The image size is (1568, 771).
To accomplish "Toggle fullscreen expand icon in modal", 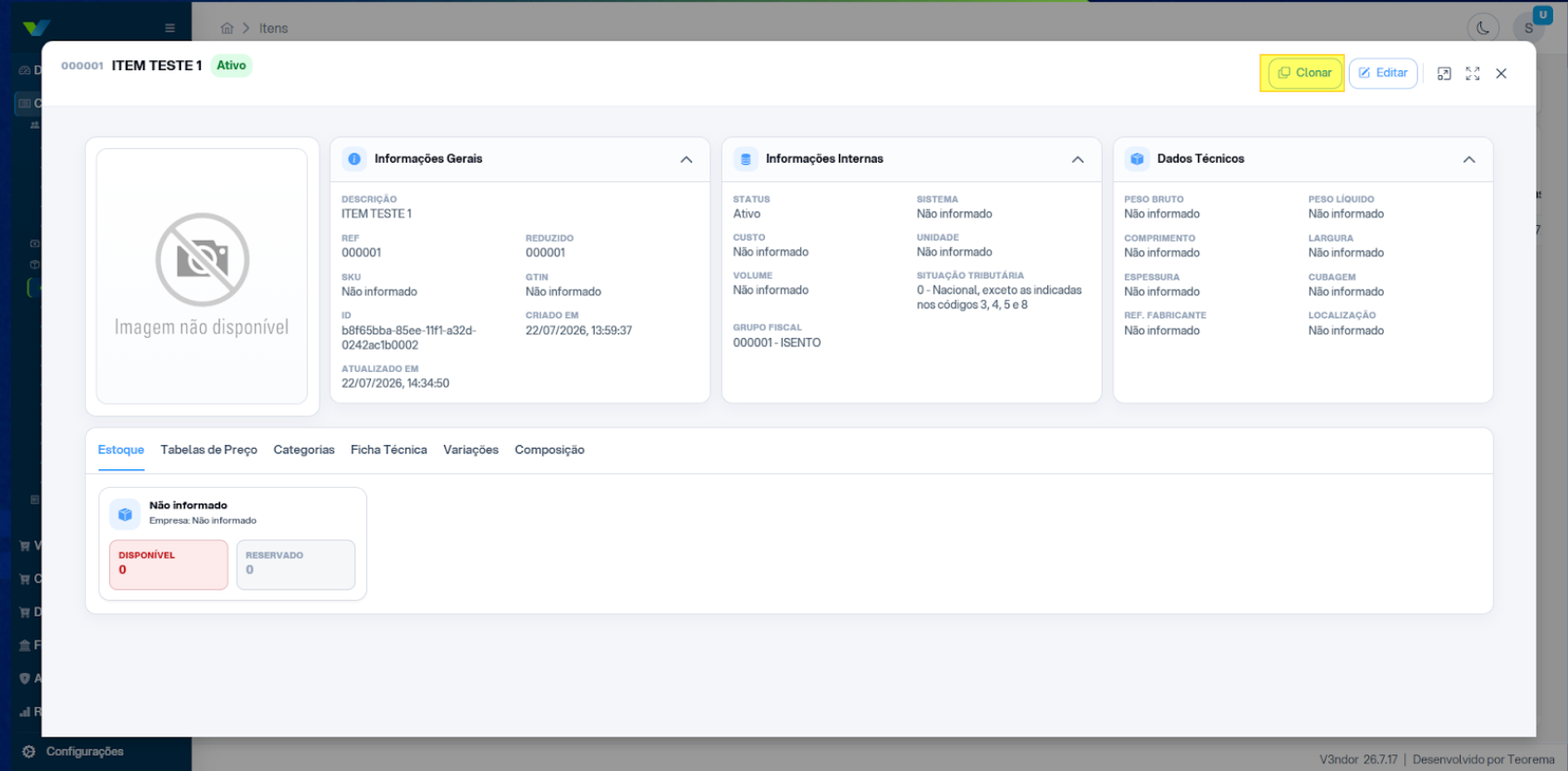I will click(1473, 73).
